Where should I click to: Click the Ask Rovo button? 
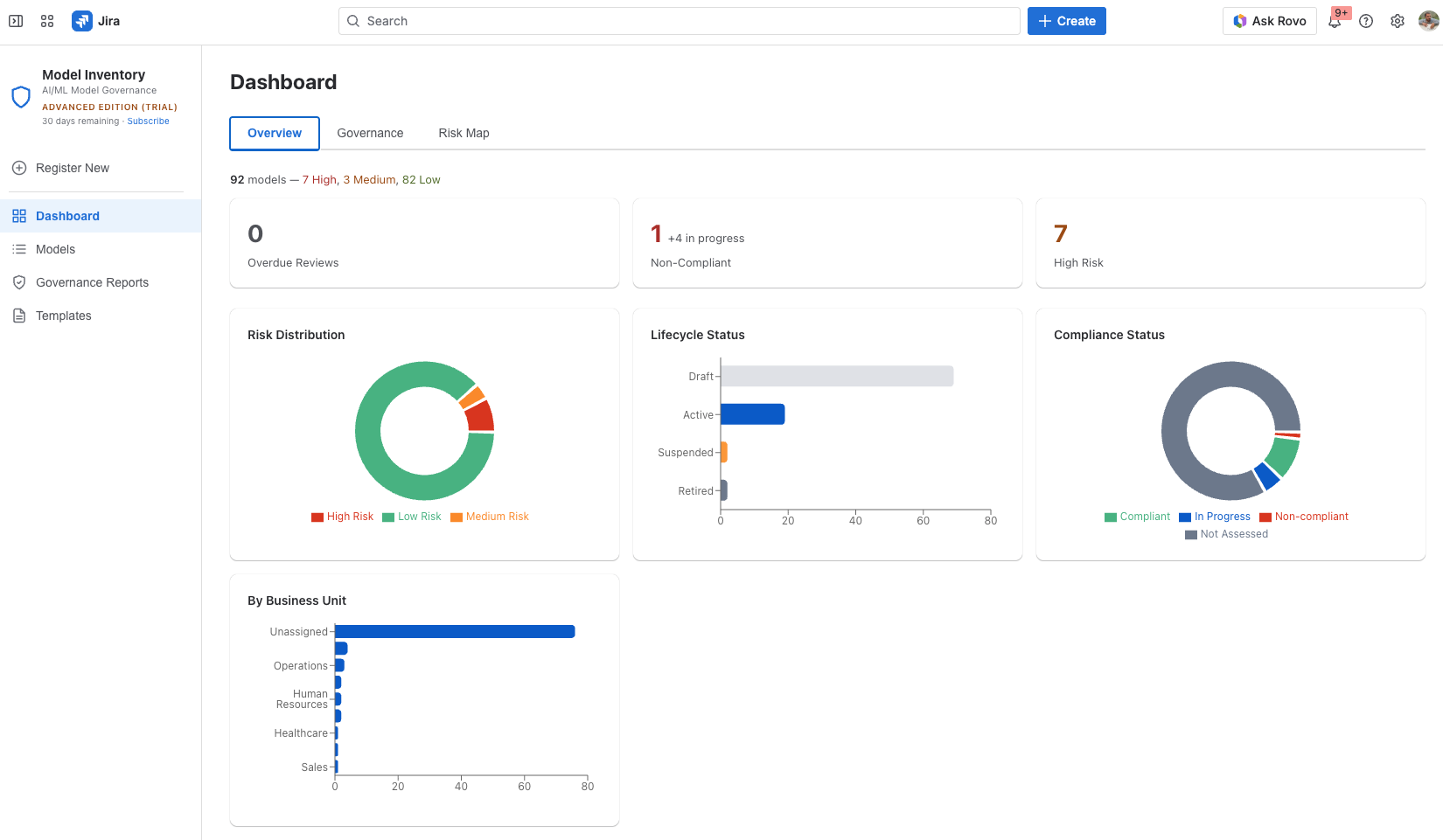point(1269,20)
